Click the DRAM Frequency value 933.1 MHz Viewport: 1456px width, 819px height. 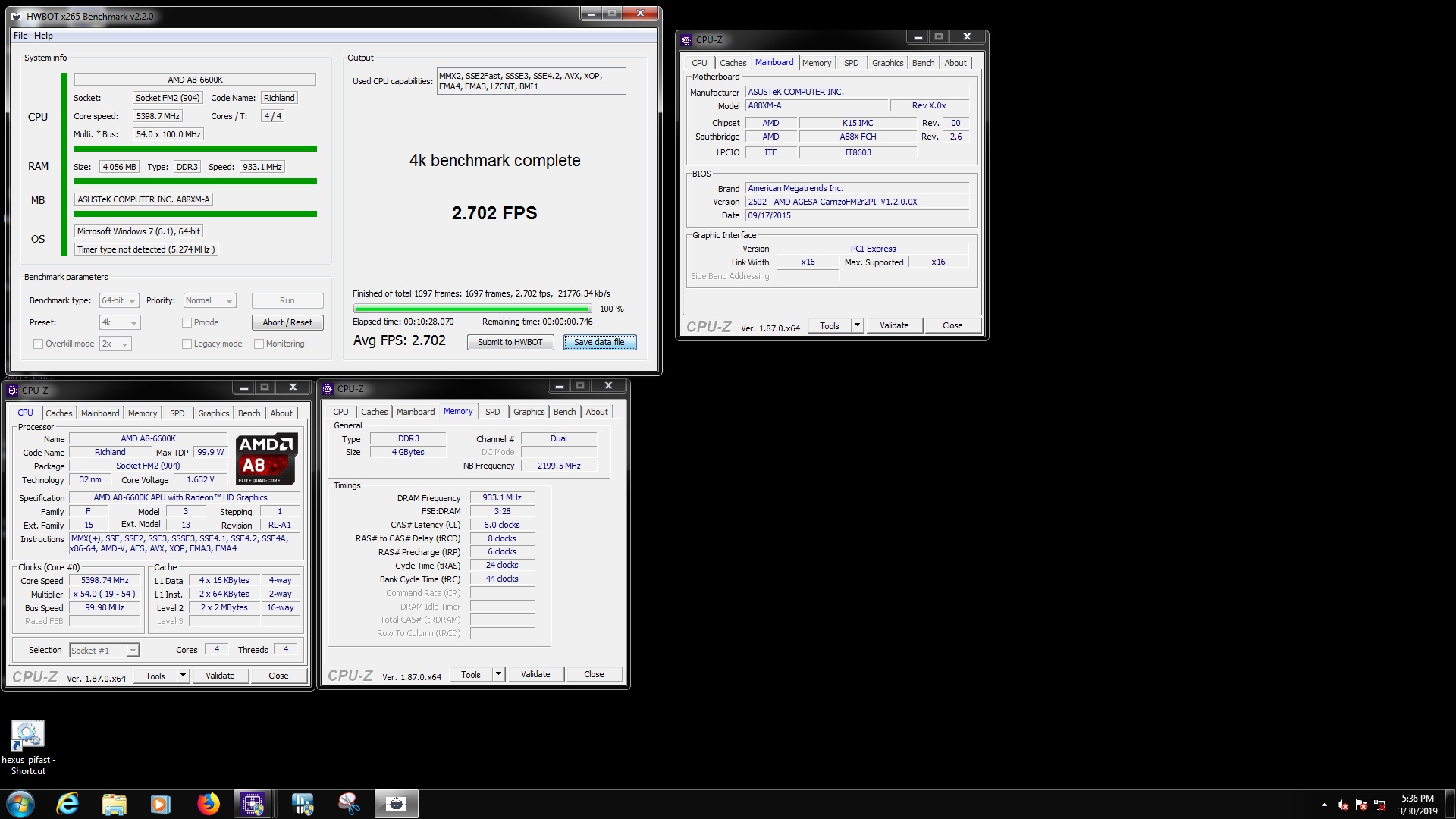(x=502, y=498)
